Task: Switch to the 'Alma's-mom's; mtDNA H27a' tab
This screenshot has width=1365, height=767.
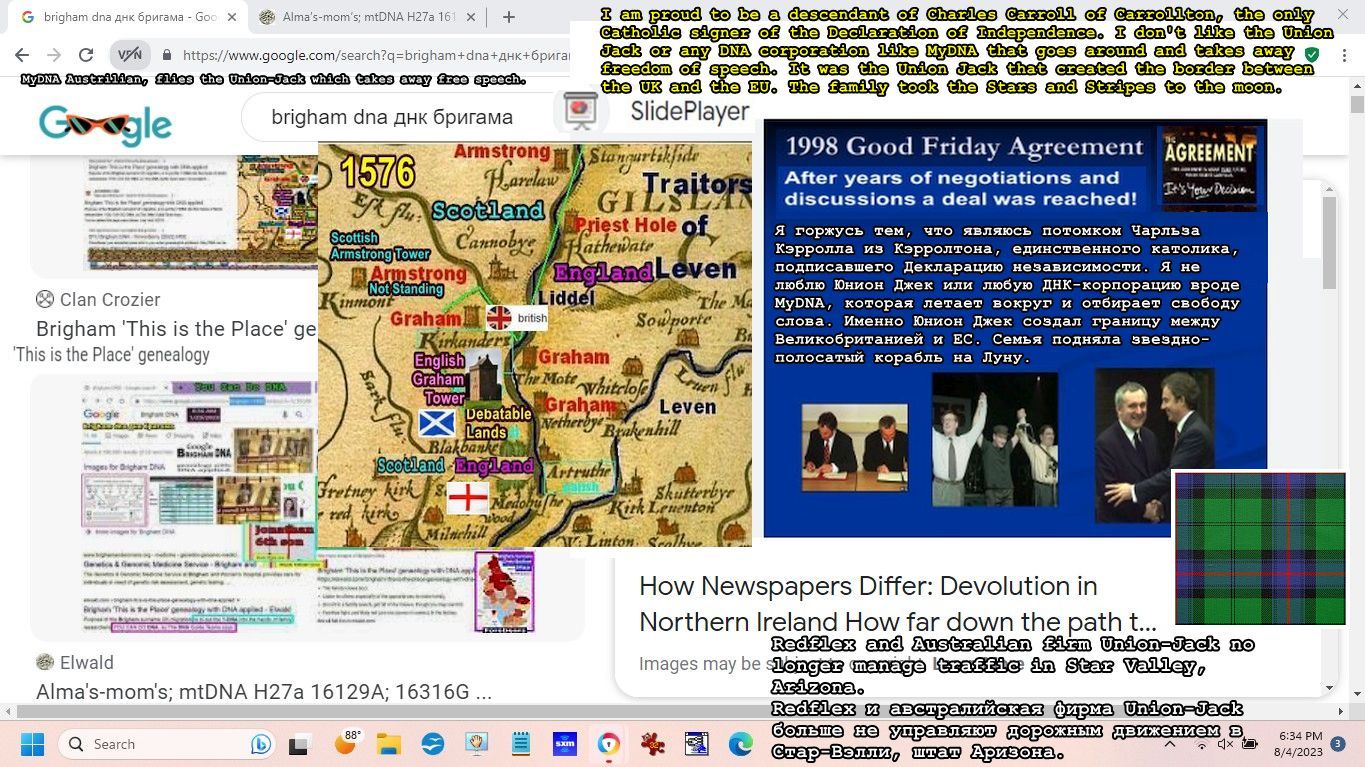Action: pos(368,17)
